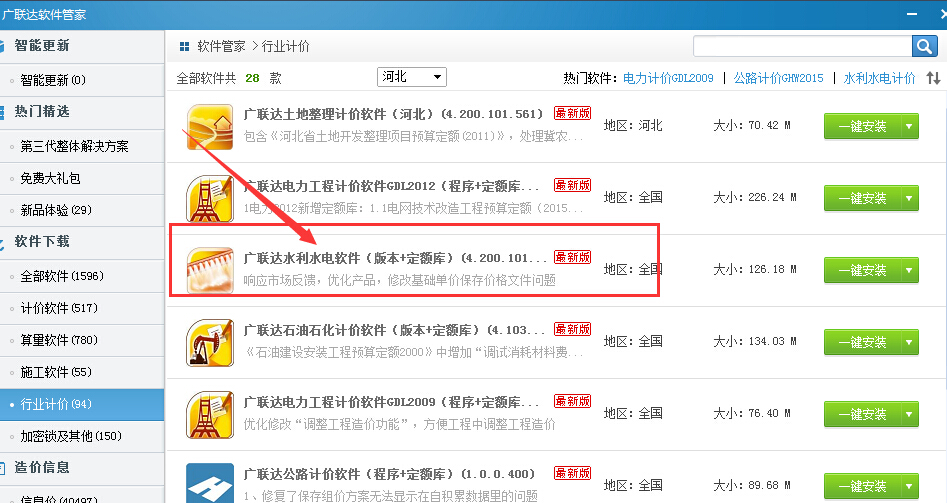947x503 pixels.
Task: Expand install options arrow for 电力工程GDL2012
Action: 909,198
